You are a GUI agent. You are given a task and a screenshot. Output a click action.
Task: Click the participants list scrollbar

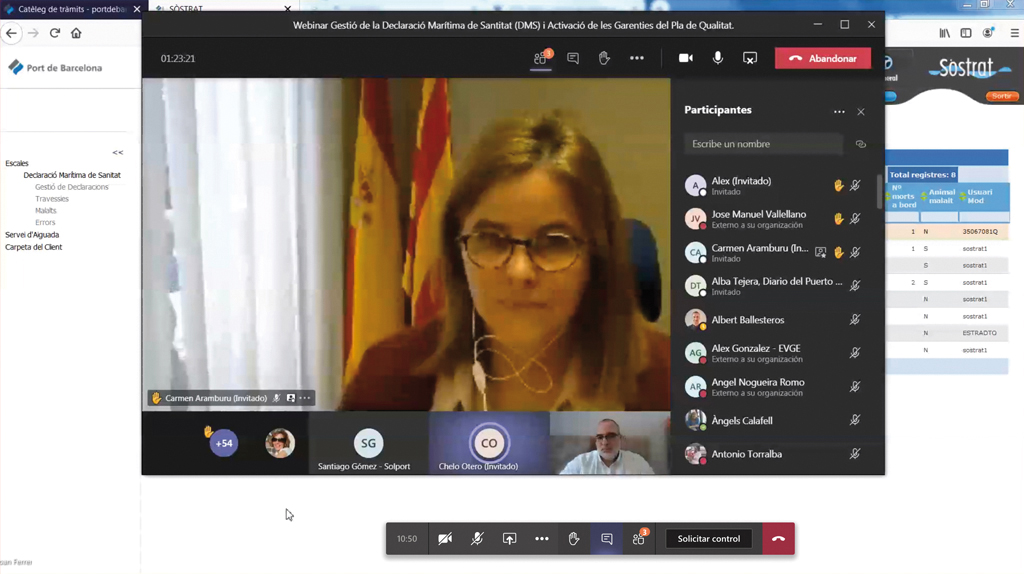pos(880,192)
